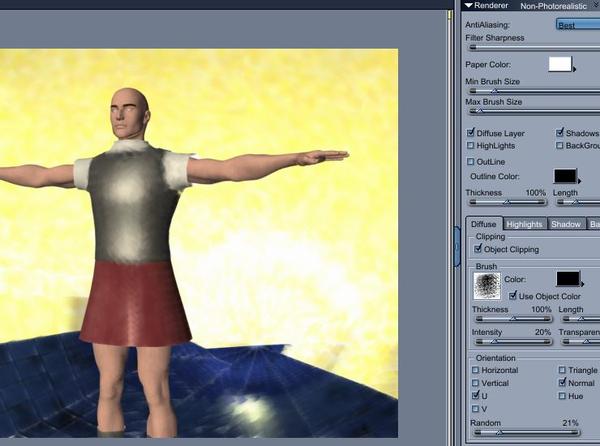This screenshot has width=600, height=446.
Task: Click the black Brush Color swatch
Action: (568, 279)
